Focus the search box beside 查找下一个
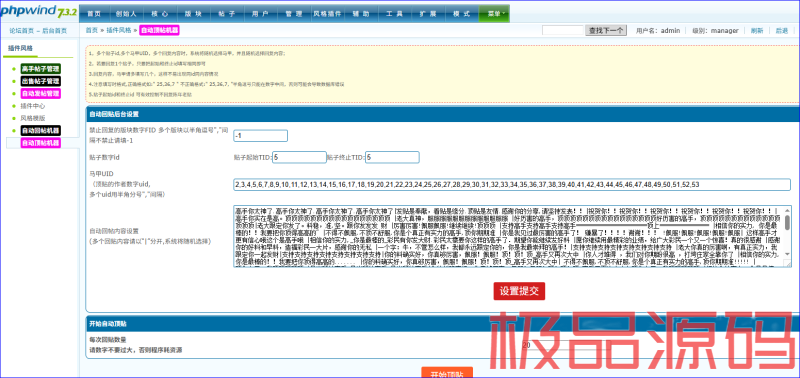The image size is (800, 378). click(x=562, y=31)
